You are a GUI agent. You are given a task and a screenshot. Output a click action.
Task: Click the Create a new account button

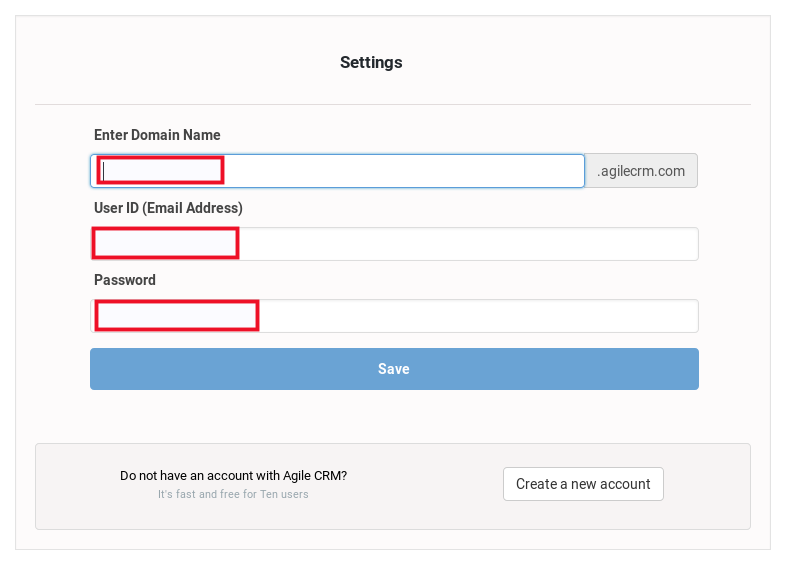(x=583, y=484)
